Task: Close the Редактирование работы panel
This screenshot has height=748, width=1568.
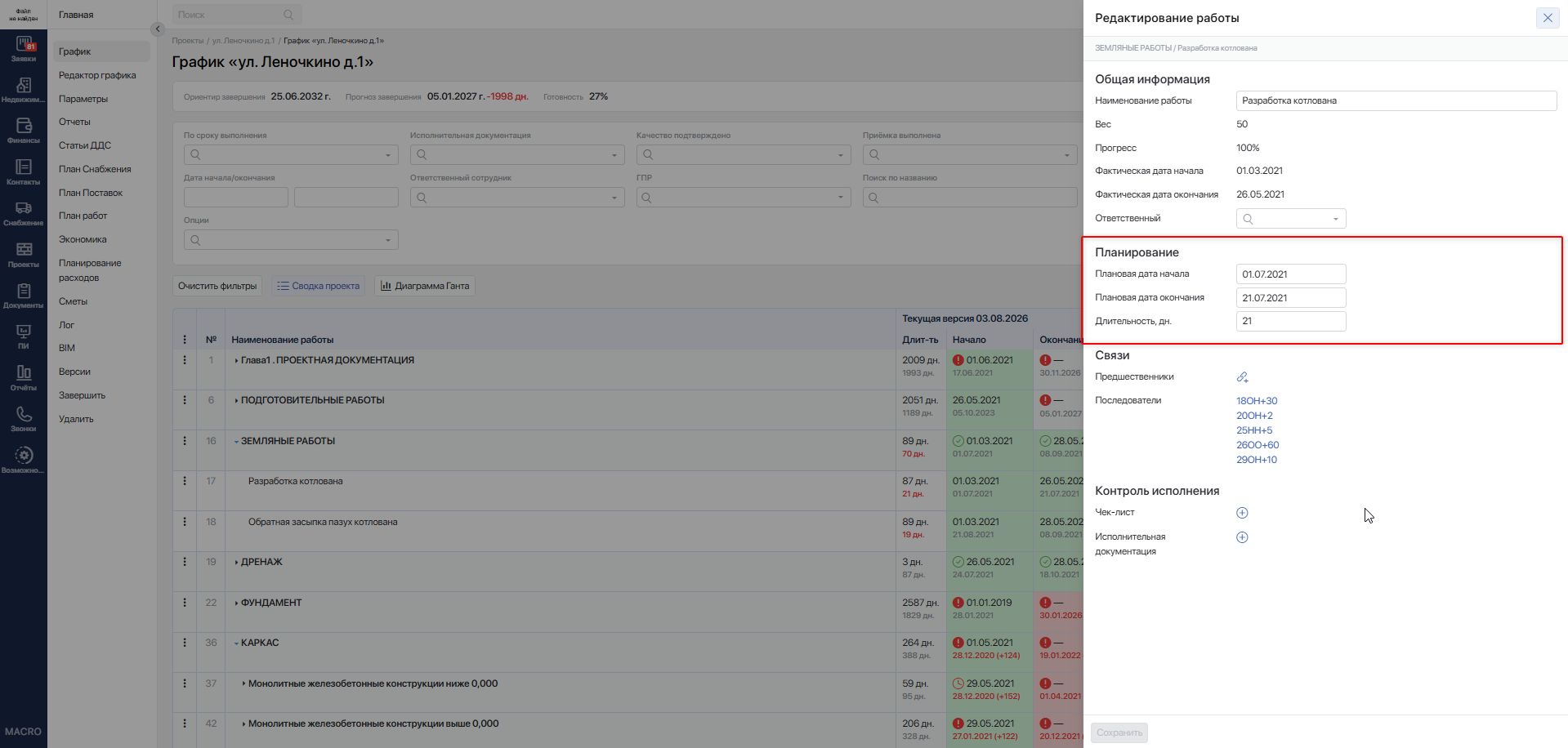Action: (1548, 18)
